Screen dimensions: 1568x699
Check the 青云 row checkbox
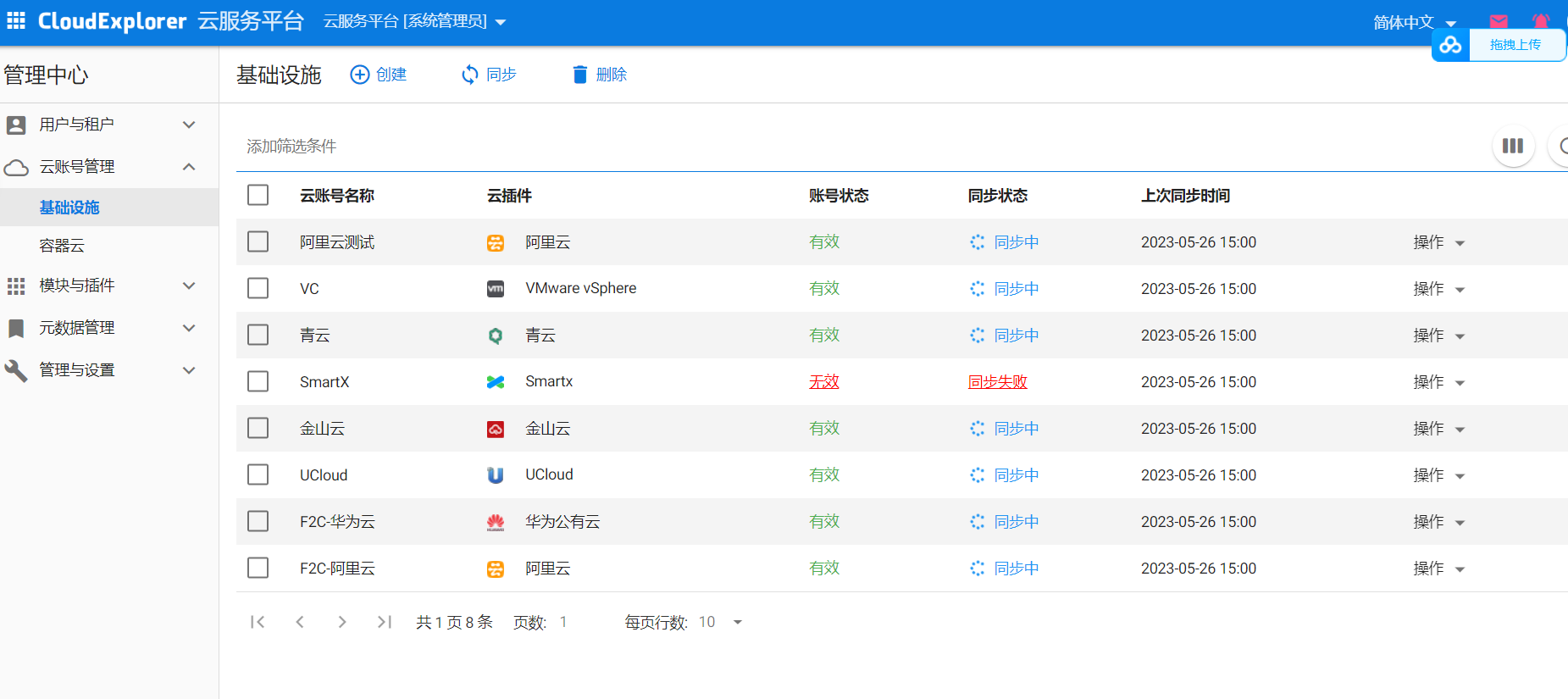point(258,335)
